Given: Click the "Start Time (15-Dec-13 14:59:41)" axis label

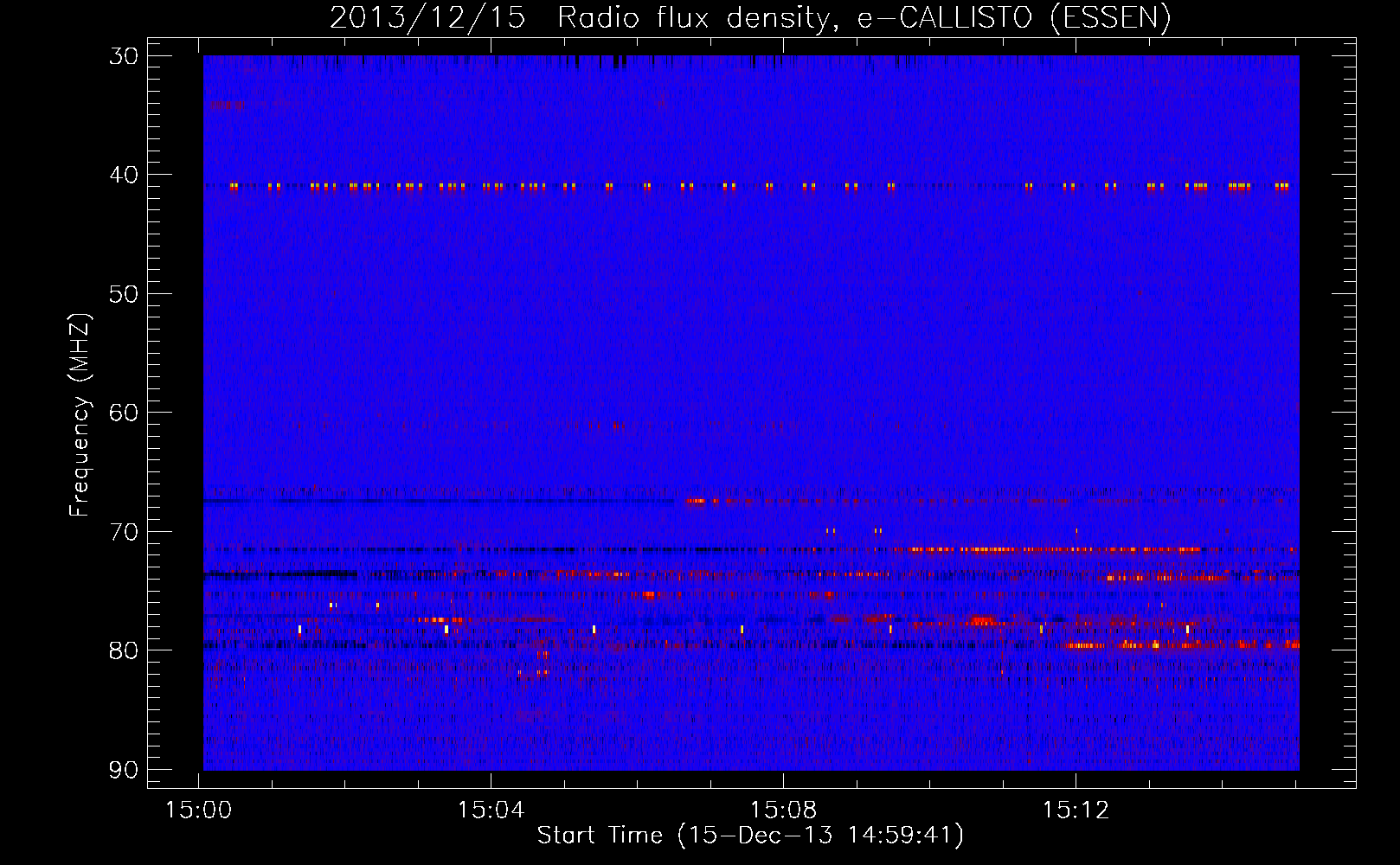Looking at the screenshot, I should pyautogui.click(x=750, y=836).
